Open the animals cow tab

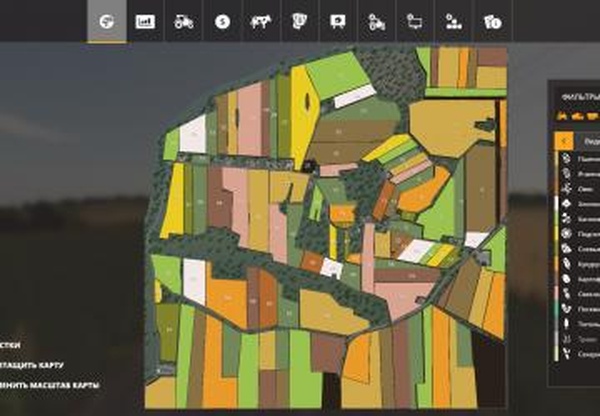pyautogui.click(x=261, y=21)
